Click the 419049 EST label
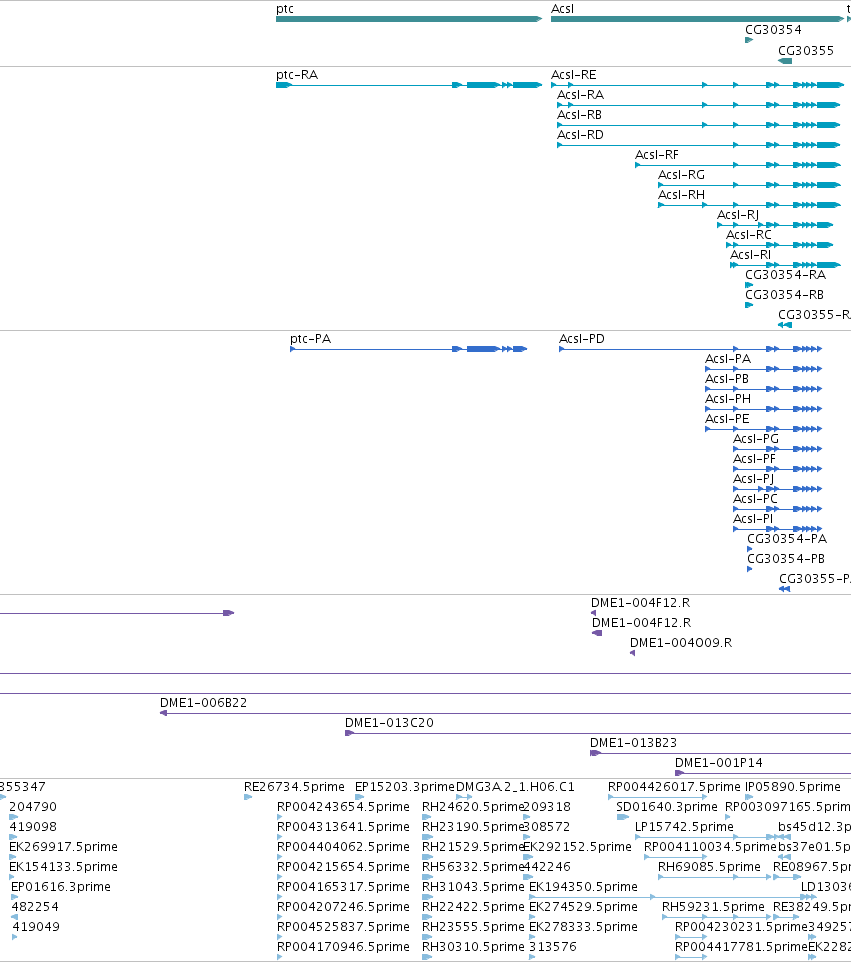The height and width of the screenshot is (962, 851). pyautogui.click(x=36, y=926)
